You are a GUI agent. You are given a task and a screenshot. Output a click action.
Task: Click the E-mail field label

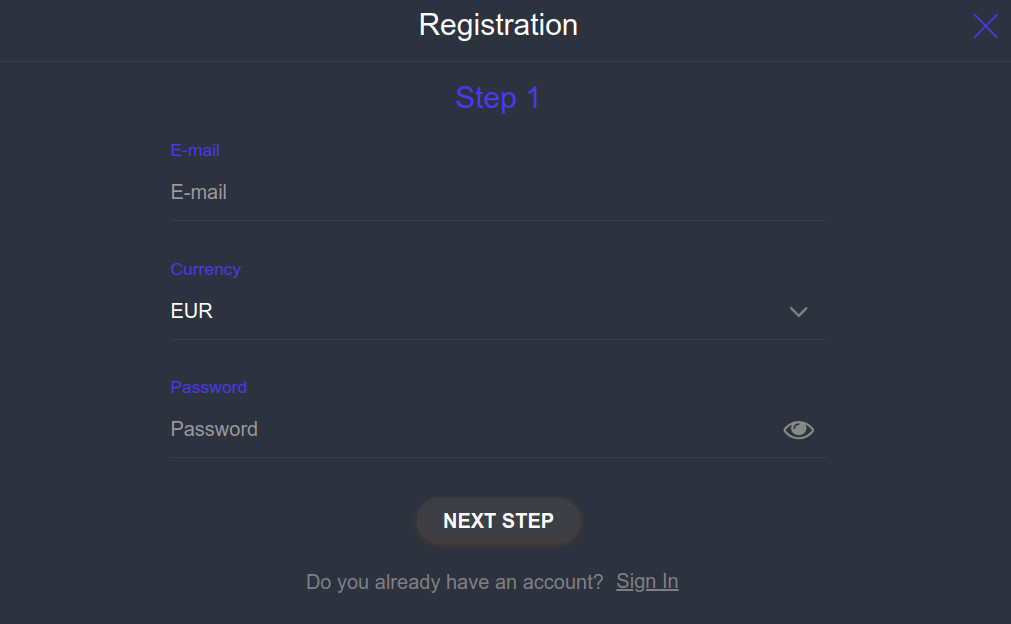(x=195, y=150)
